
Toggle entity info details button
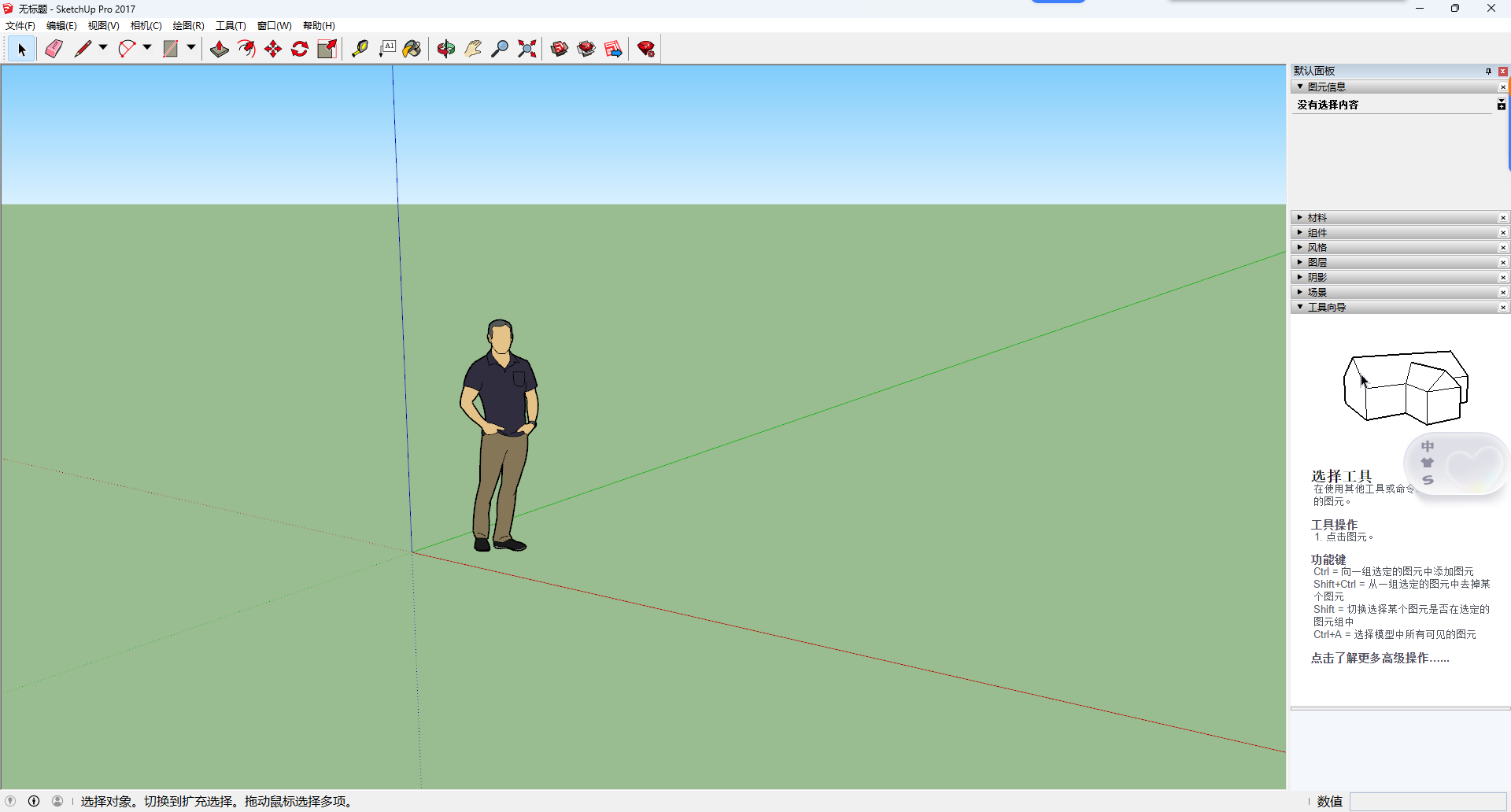pos(1501,105)
